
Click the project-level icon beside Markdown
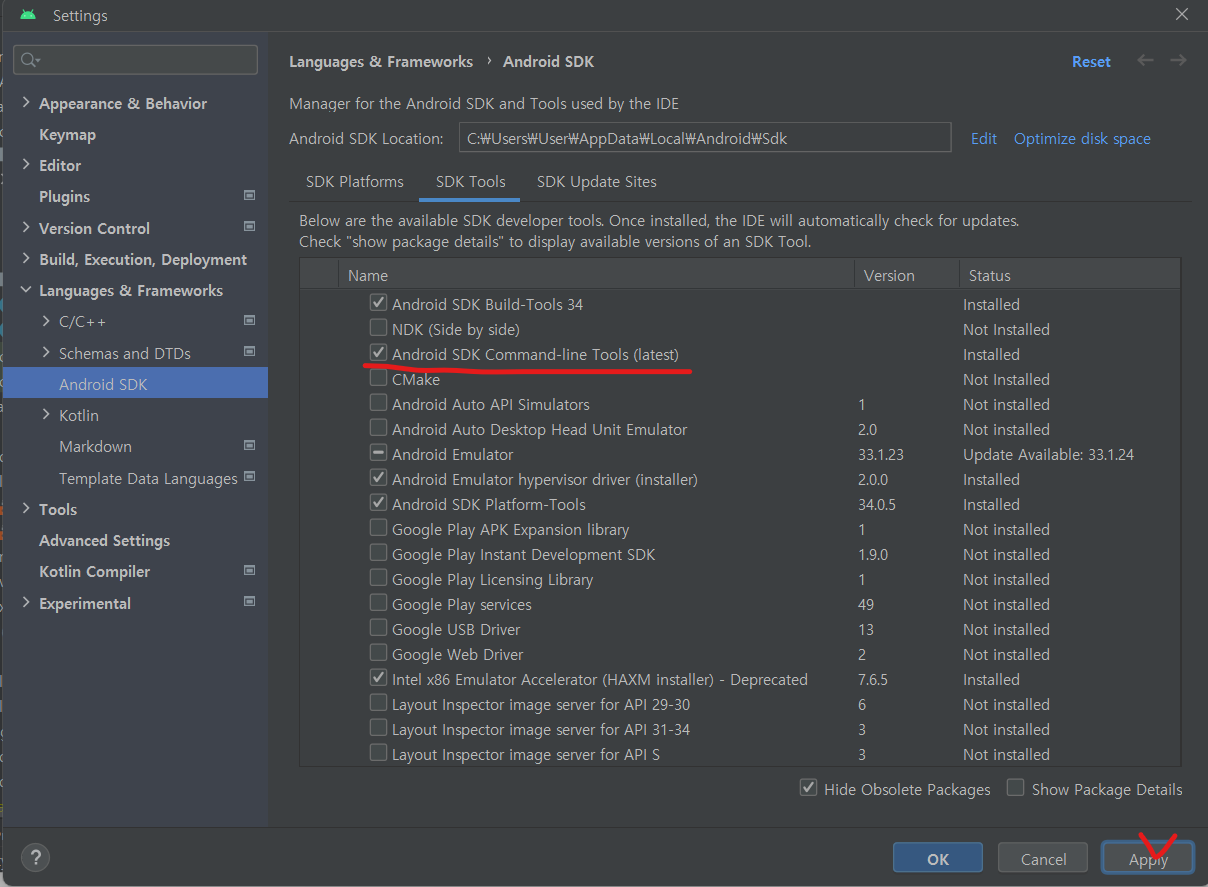coord(249,445)
